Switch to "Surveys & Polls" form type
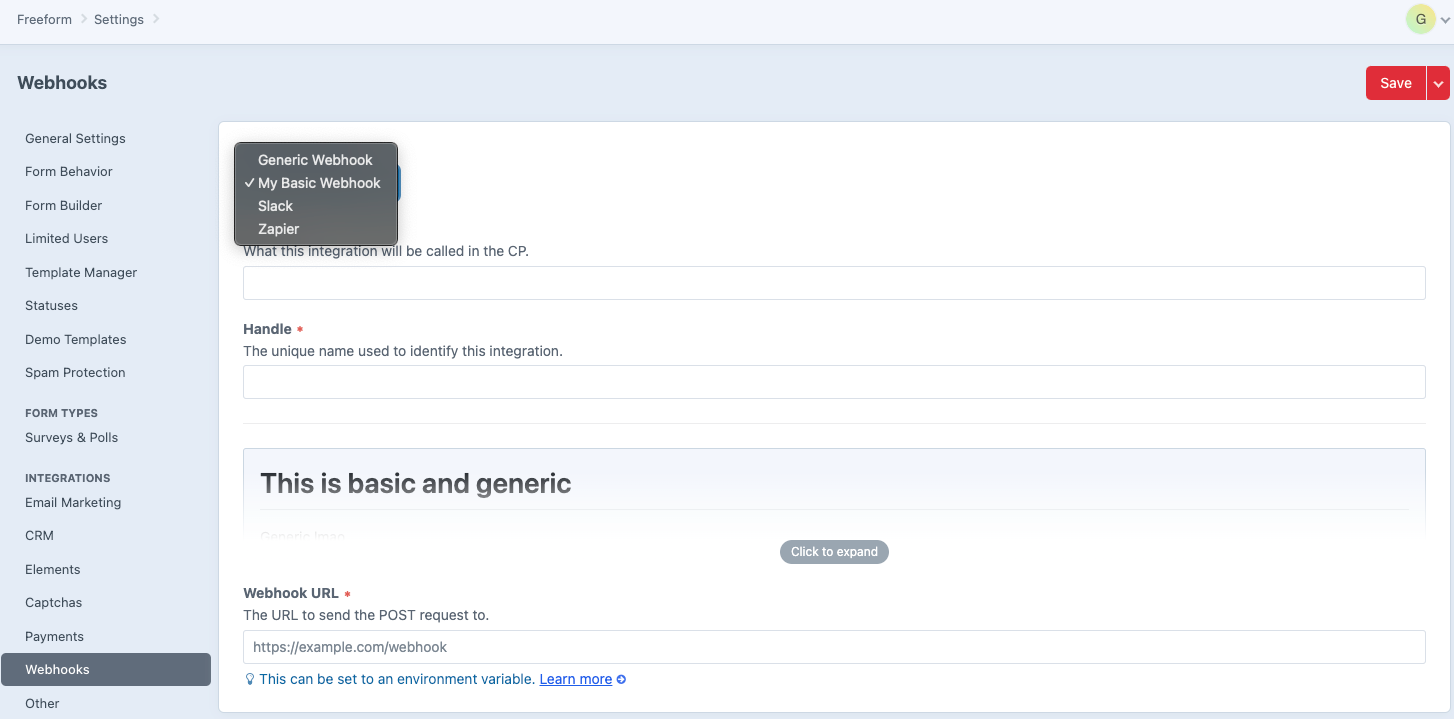The width and height of the screenshot is (1454, 719). tap(71, 437)
